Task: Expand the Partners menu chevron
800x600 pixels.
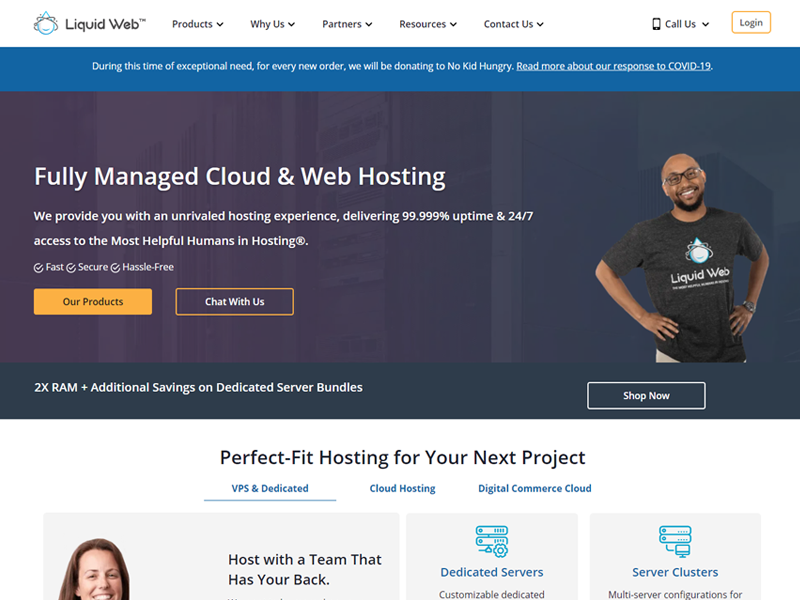Action: (x=369, y=24)
